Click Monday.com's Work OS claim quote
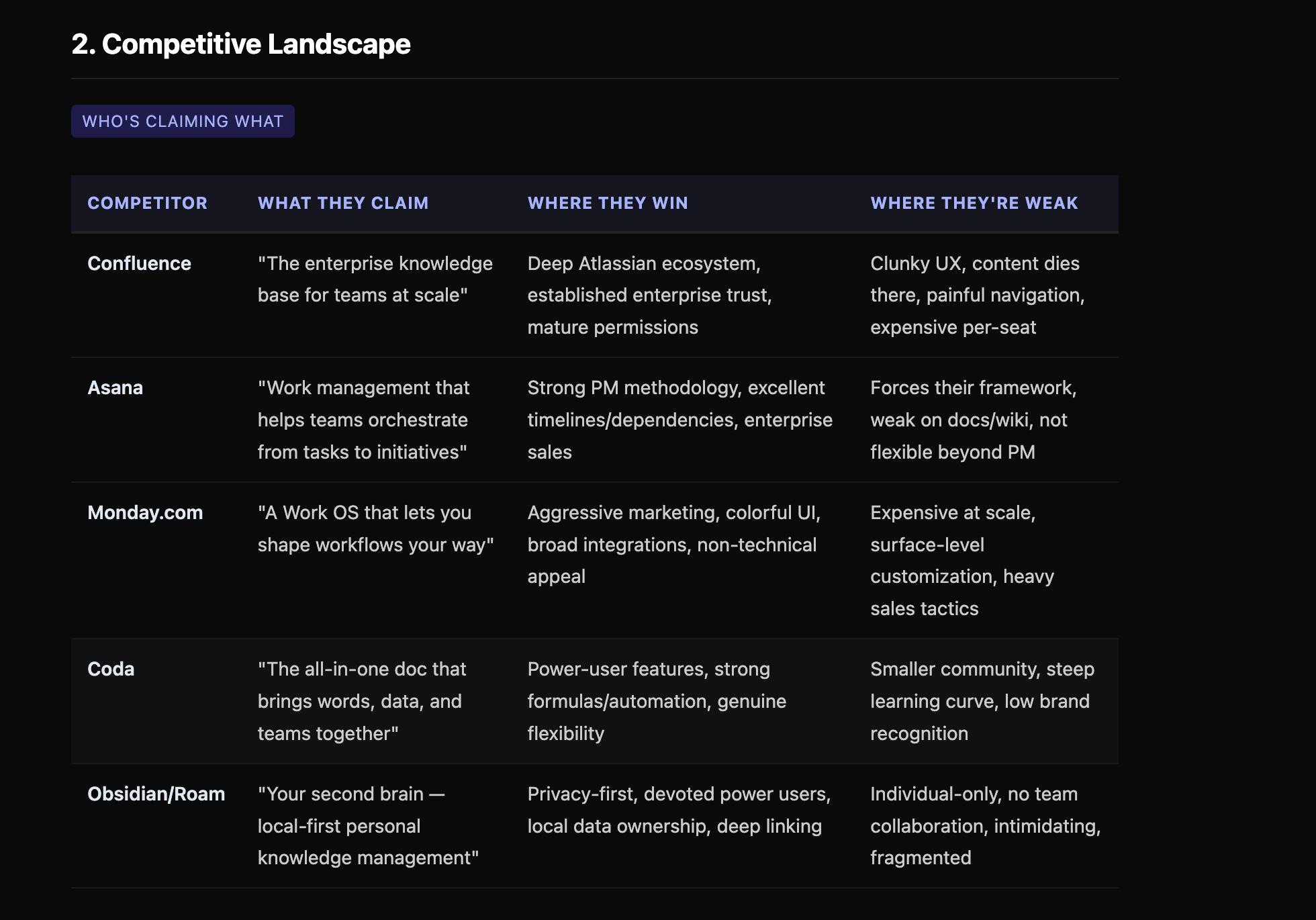 coord(375,528)
